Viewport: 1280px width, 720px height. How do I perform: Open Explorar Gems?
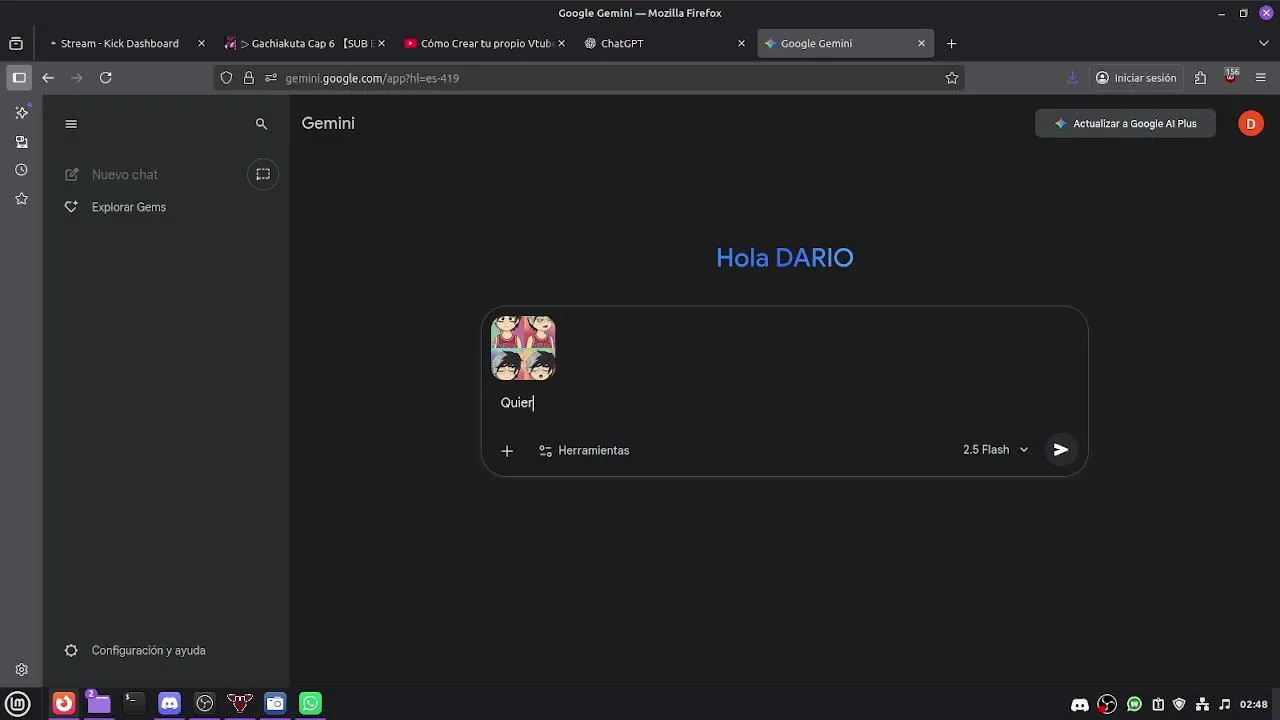tap(128, 207)
